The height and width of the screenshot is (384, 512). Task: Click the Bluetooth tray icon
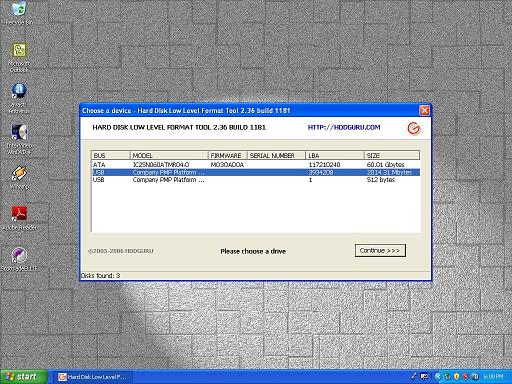[x=475, y=377]
